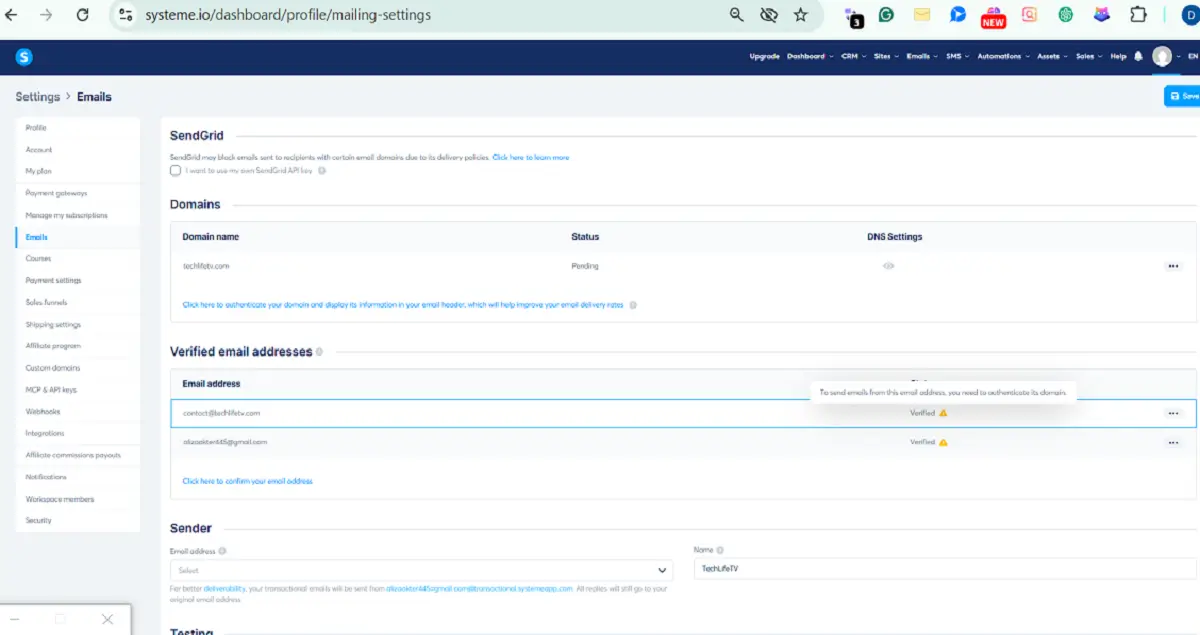This screenshot has height=635, width=1200.
Task: Open three-dot menu for the gmail.com address
Action: [x=1173, y=442]
